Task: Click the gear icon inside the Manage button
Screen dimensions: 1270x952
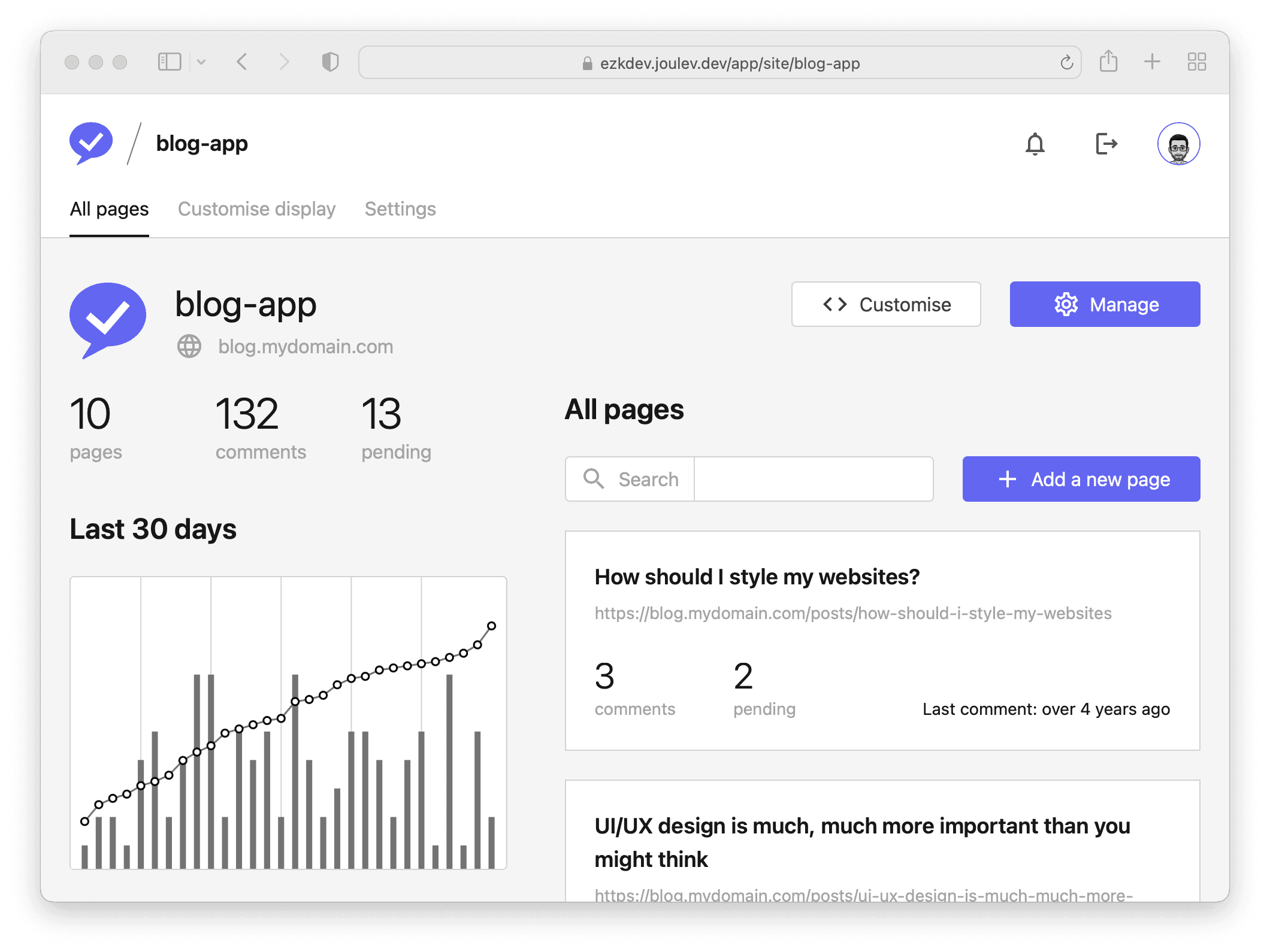Action: tap(1066, 304)
